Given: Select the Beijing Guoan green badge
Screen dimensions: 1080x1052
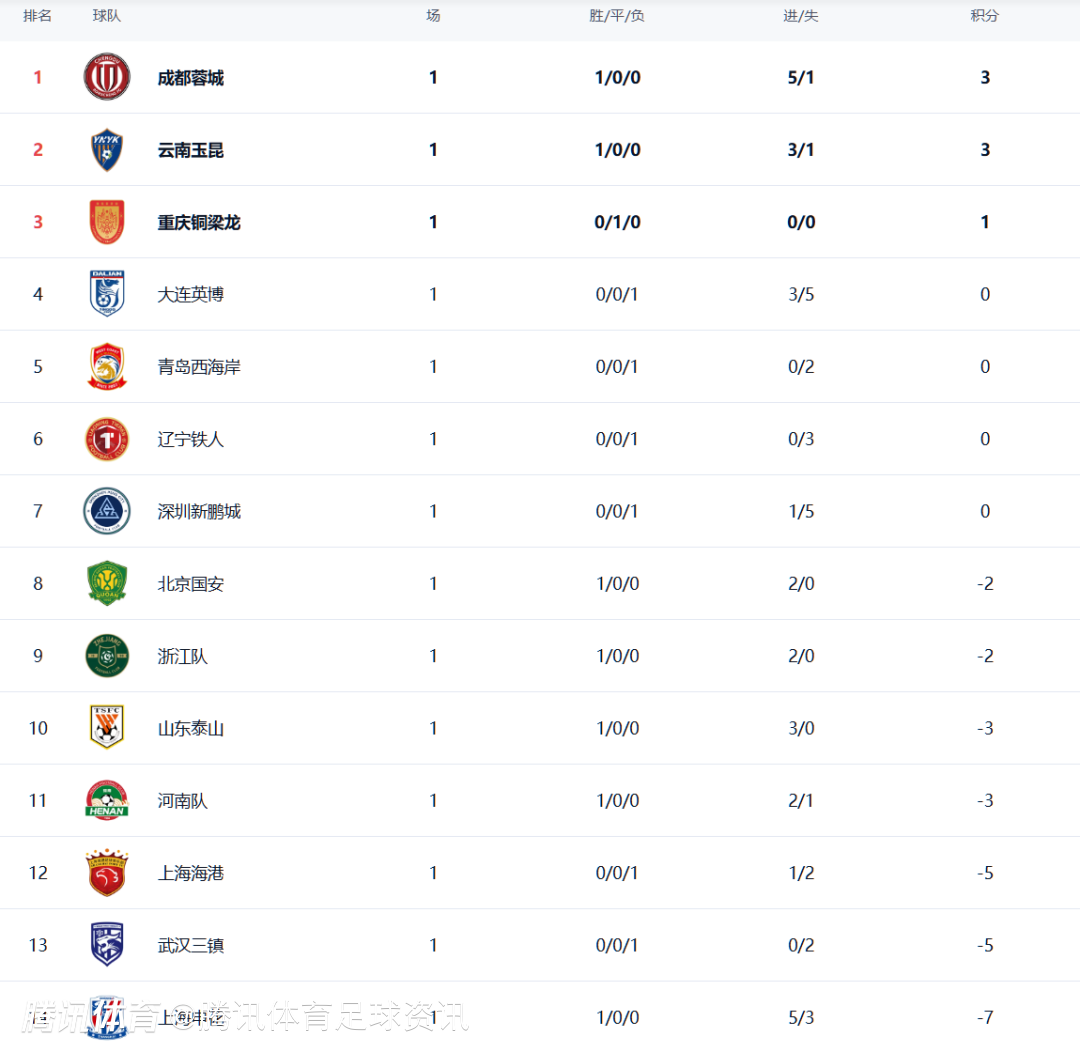Looking at the screenshot, I should (x=107, y=584).
